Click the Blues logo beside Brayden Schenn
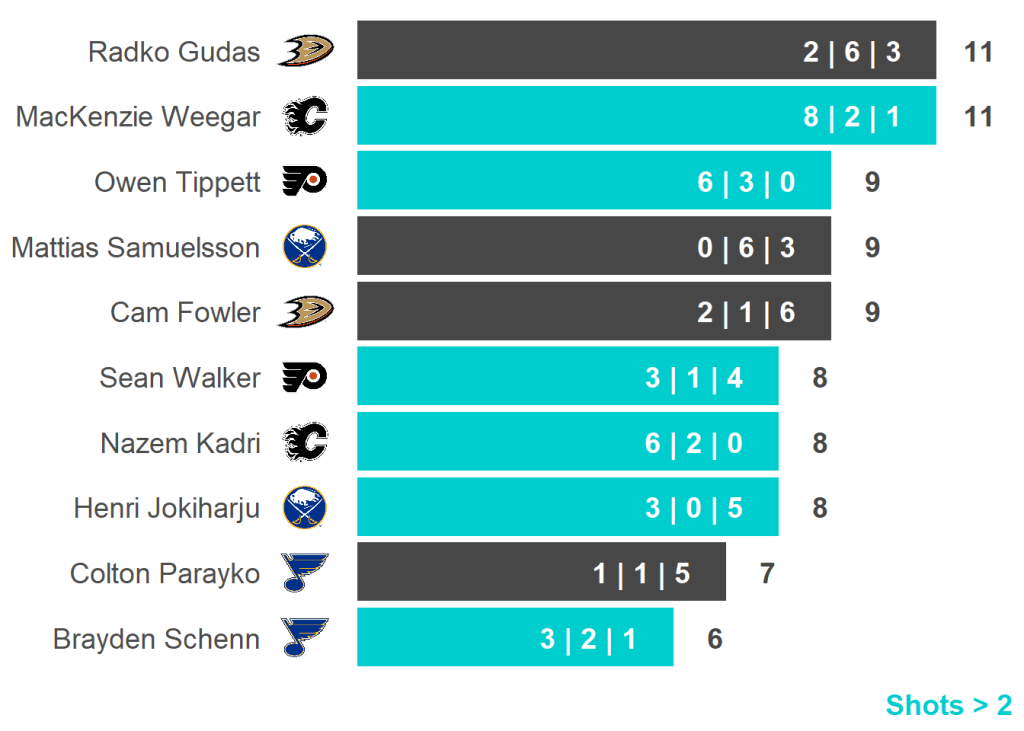1024x731 pixels. coord(305,638)
